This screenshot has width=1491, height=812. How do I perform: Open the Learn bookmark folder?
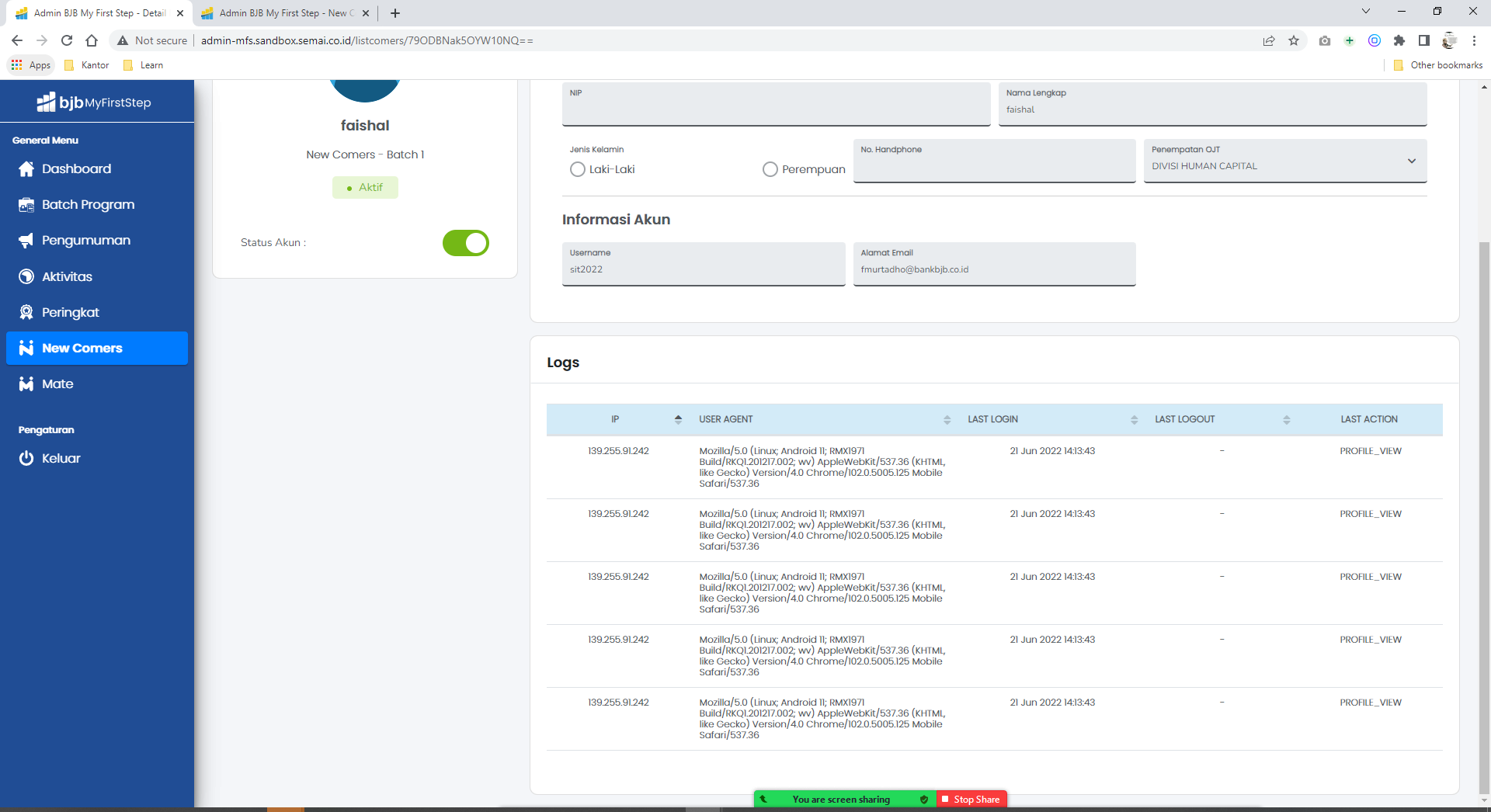pyautogui.click(x=144, y=65)
